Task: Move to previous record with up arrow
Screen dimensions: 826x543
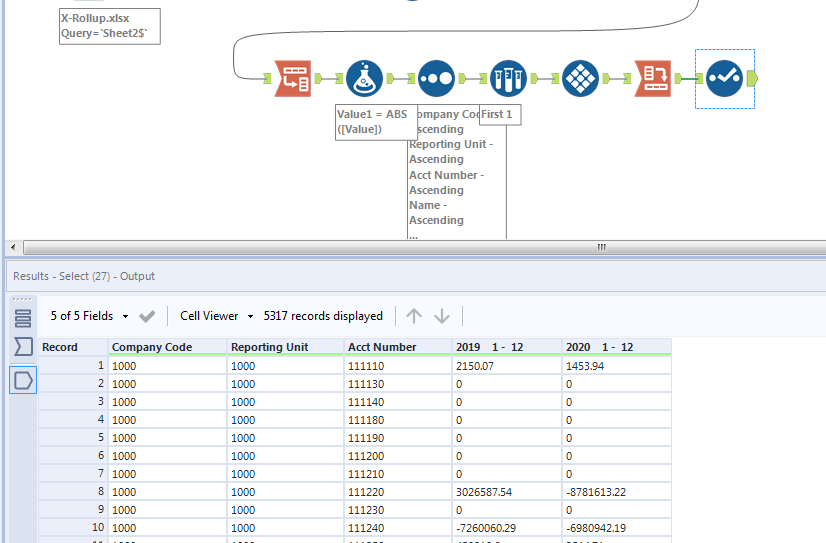Action: [x=414, y=316]
